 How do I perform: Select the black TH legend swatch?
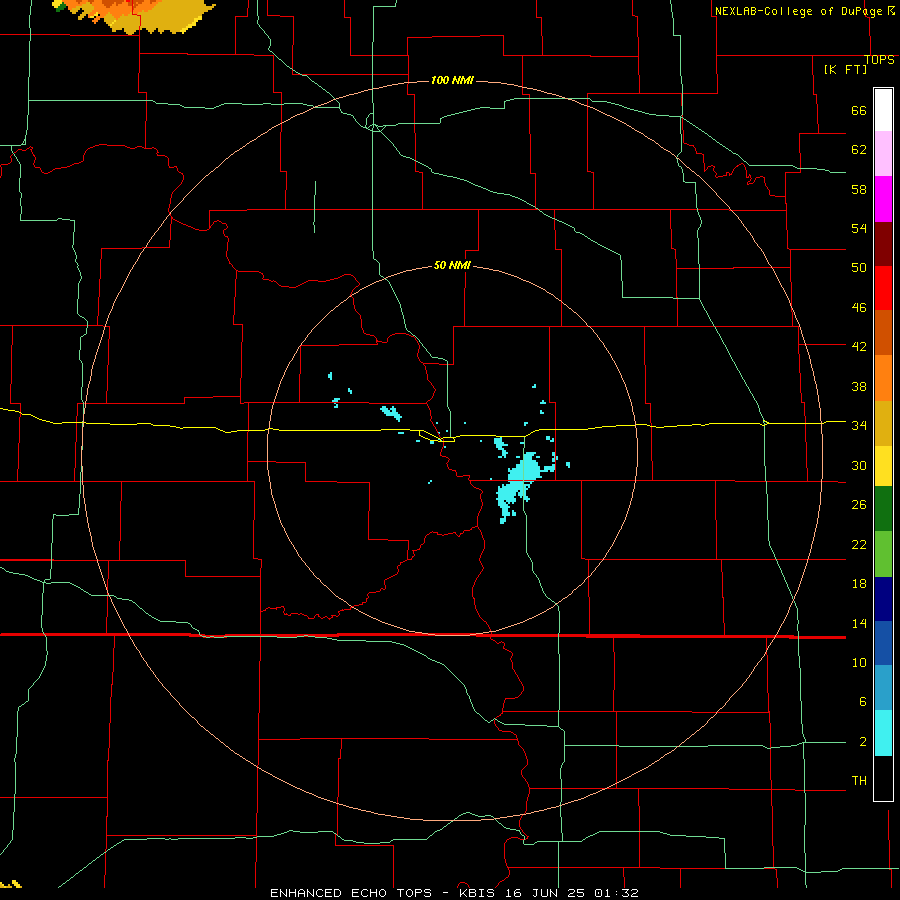pyautogui.click(x=883, y=778)
